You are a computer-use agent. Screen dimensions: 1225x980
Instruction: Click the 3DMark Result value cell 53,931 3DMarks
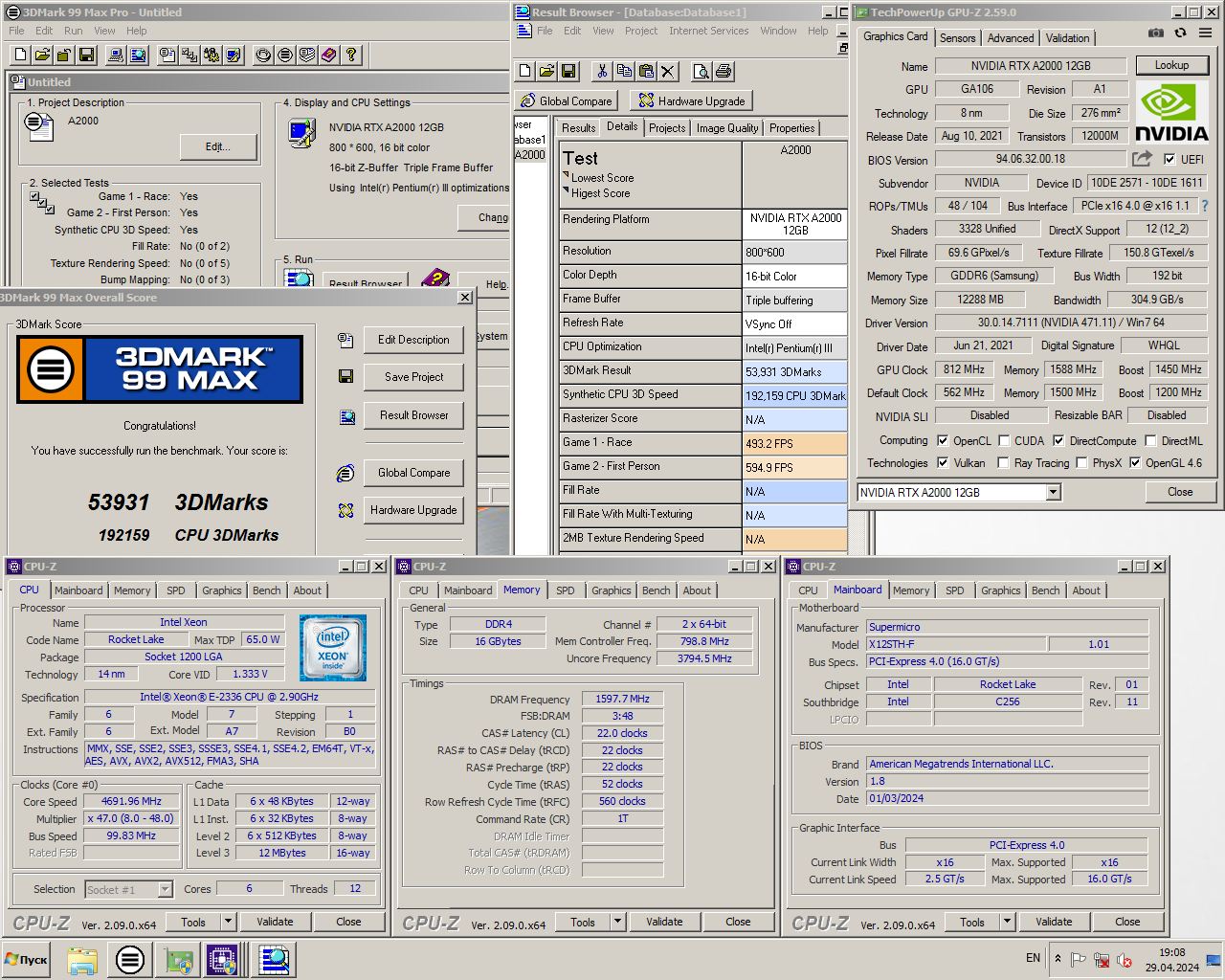click(x=794, y=371)
